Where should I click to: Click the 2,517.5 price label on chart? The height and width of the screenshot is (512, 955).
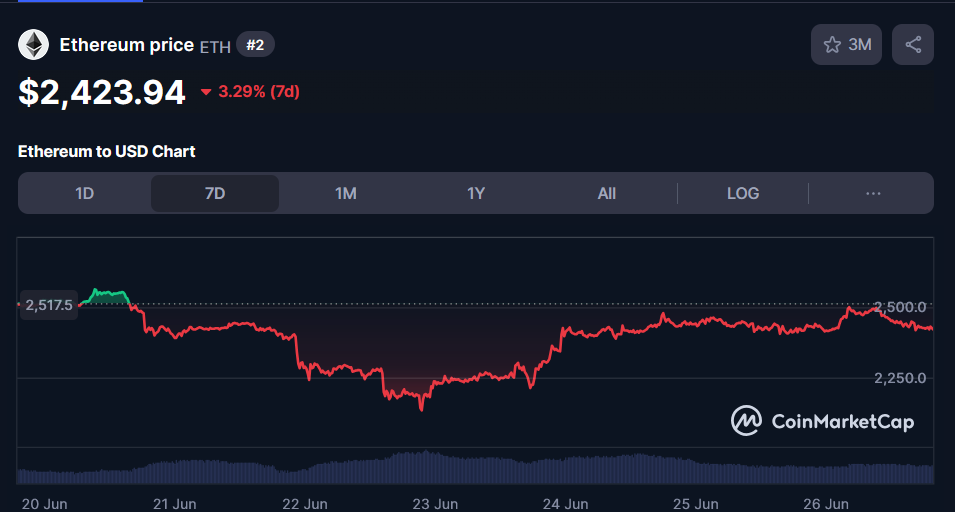coord(49,305)
